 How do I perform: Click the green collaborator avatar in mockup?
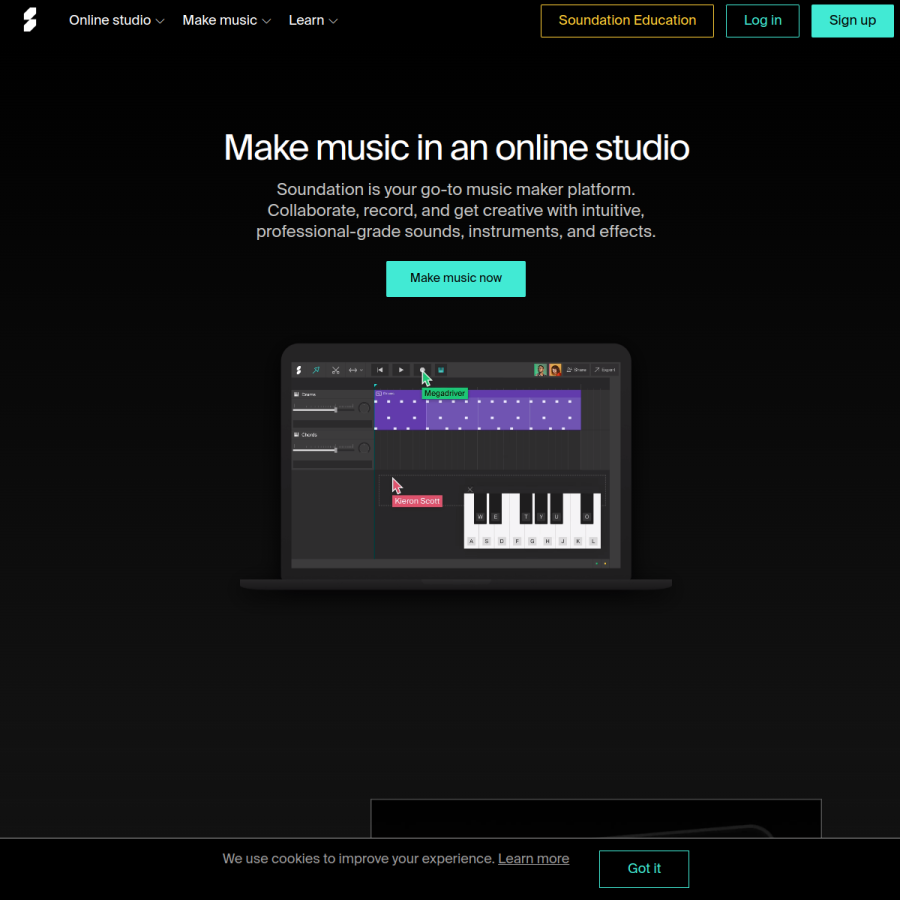[x=540, y=370]
